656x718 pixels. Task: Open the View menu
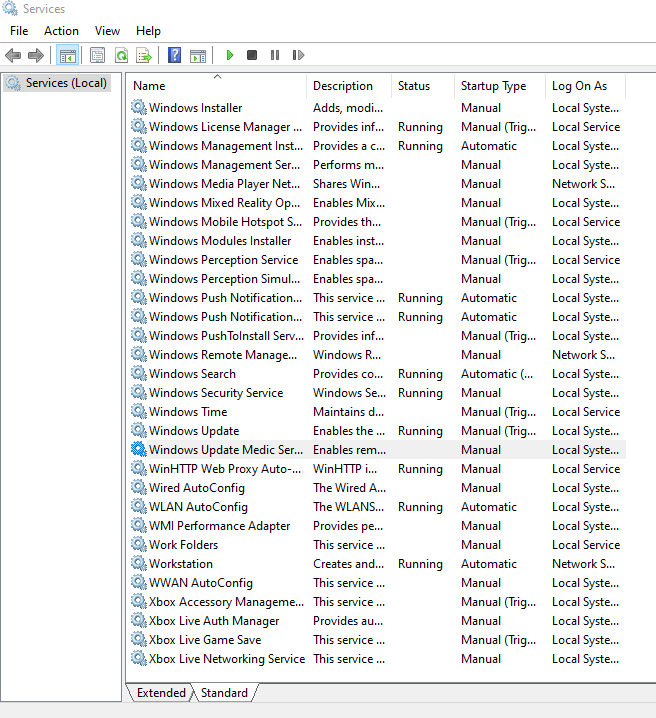pos(107,31)
